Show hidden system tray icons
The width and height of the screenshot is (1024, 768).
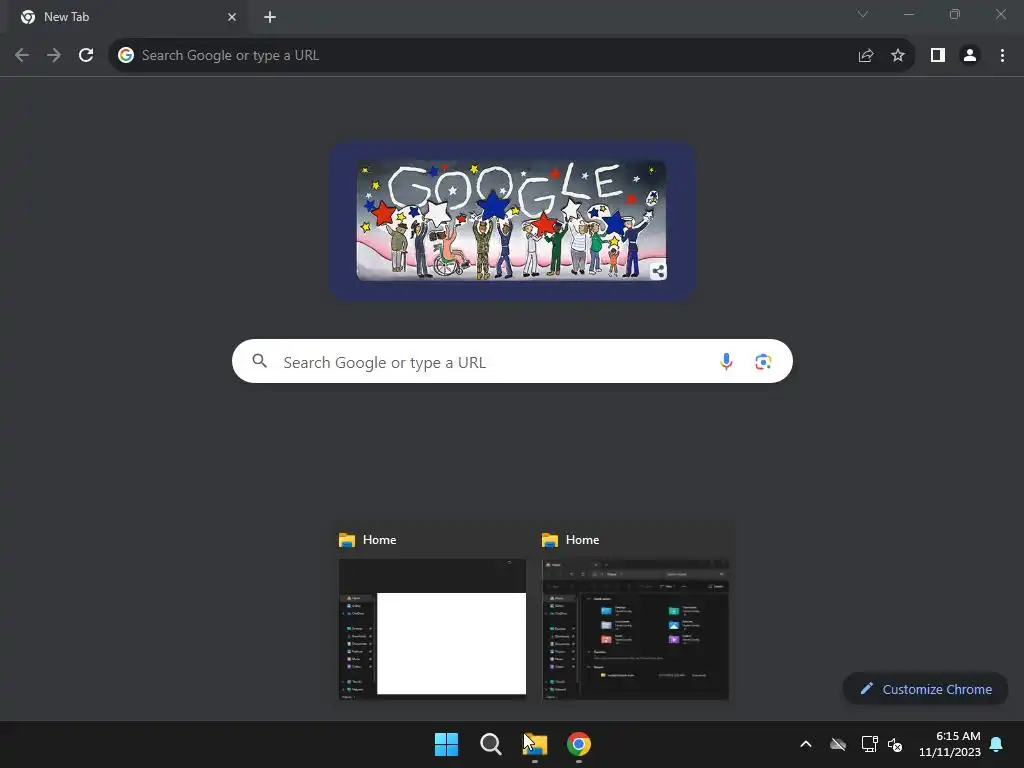coord(806,744)
